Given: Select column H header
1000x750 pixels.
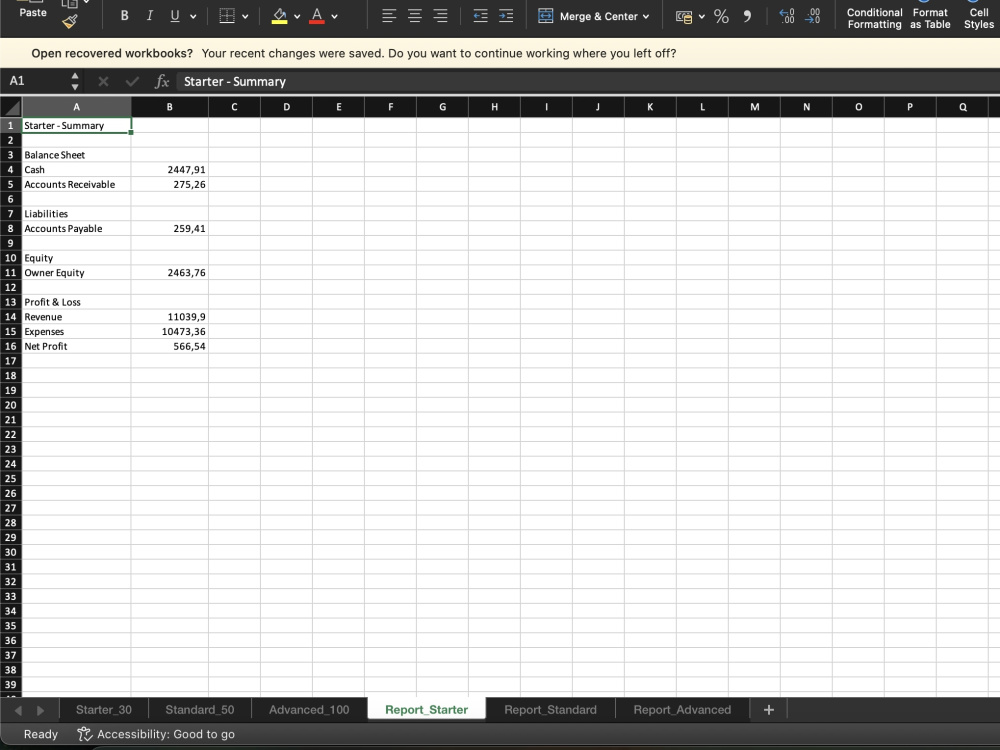Looking at the screenshot, I should pyautogui.click(x=494, y=107).
